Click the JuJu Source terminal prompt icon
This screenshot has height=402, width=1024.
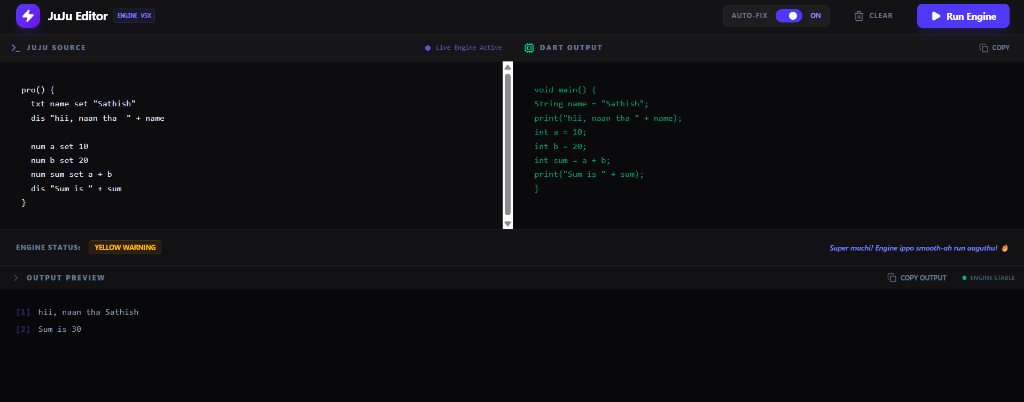point(16,48)
